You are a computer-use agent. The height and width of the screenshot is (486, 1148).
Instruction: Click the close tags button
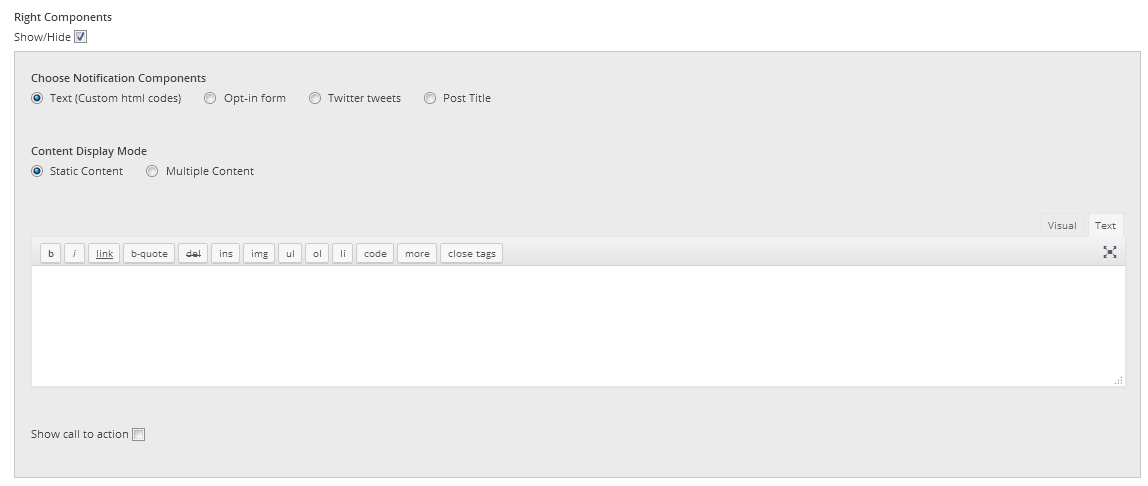tap(472, 253)
